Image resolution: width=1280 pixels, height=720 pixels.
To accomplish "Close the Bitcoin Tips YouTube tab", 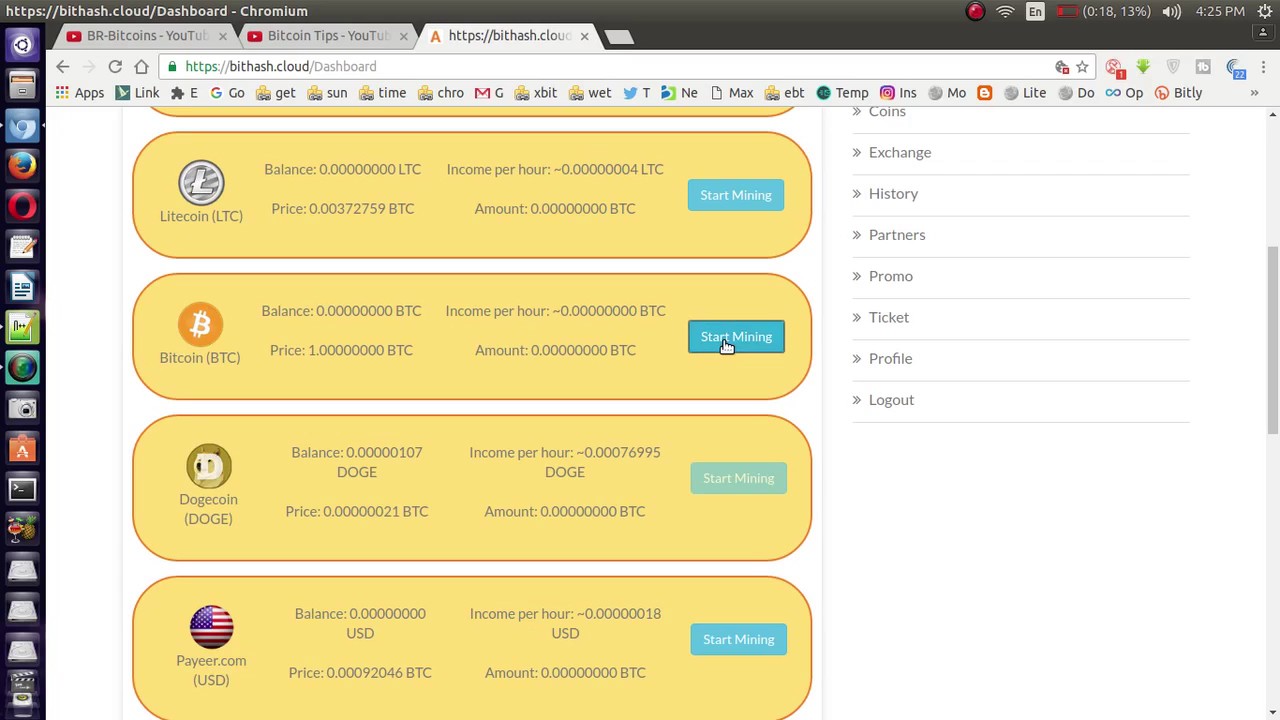I will tap(403, 36).
